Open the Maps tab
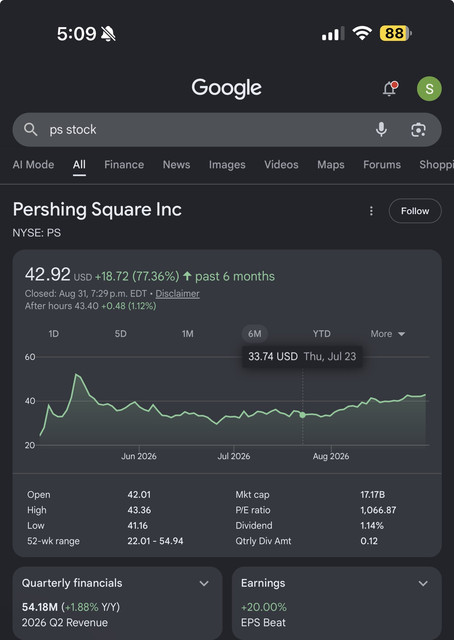Viewport: 454px width, 640px height. [331, 165]
